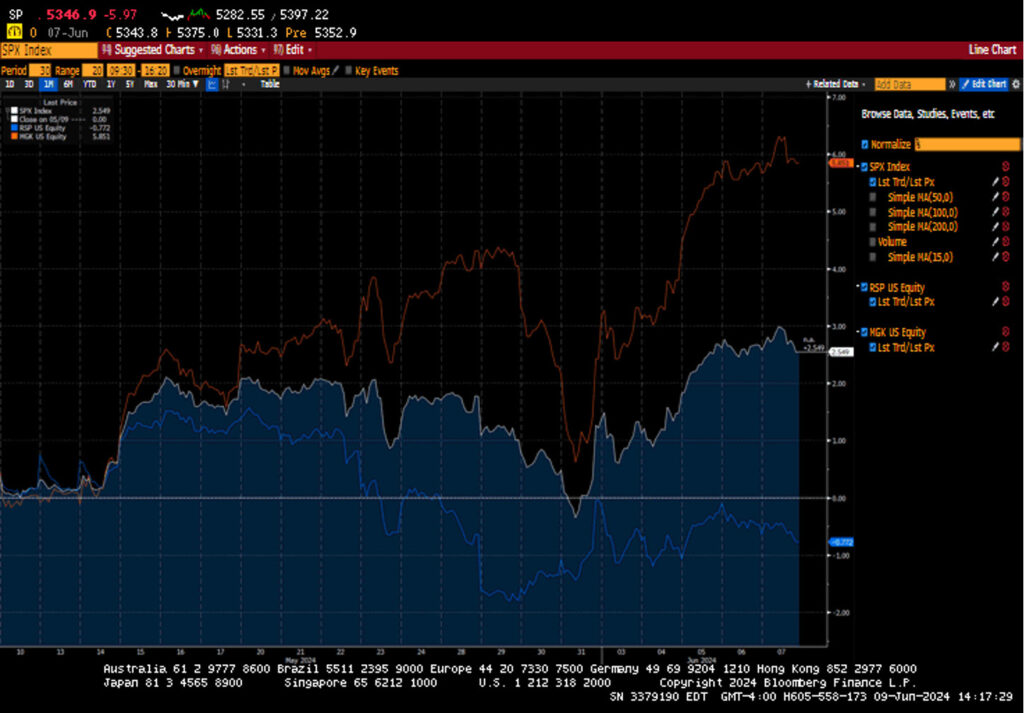Switch to the Table view
This screenshot has height=713, width=1024.
pyautogui.click(x=270, y=85)
